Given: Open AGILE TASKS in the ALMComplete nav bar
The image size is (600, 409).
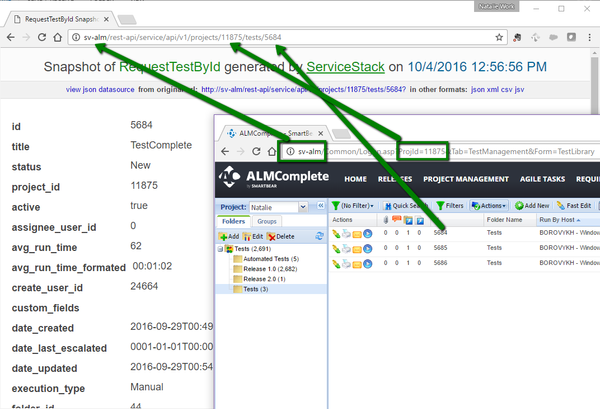Looking at the screenshot, I should pos(542,179).
